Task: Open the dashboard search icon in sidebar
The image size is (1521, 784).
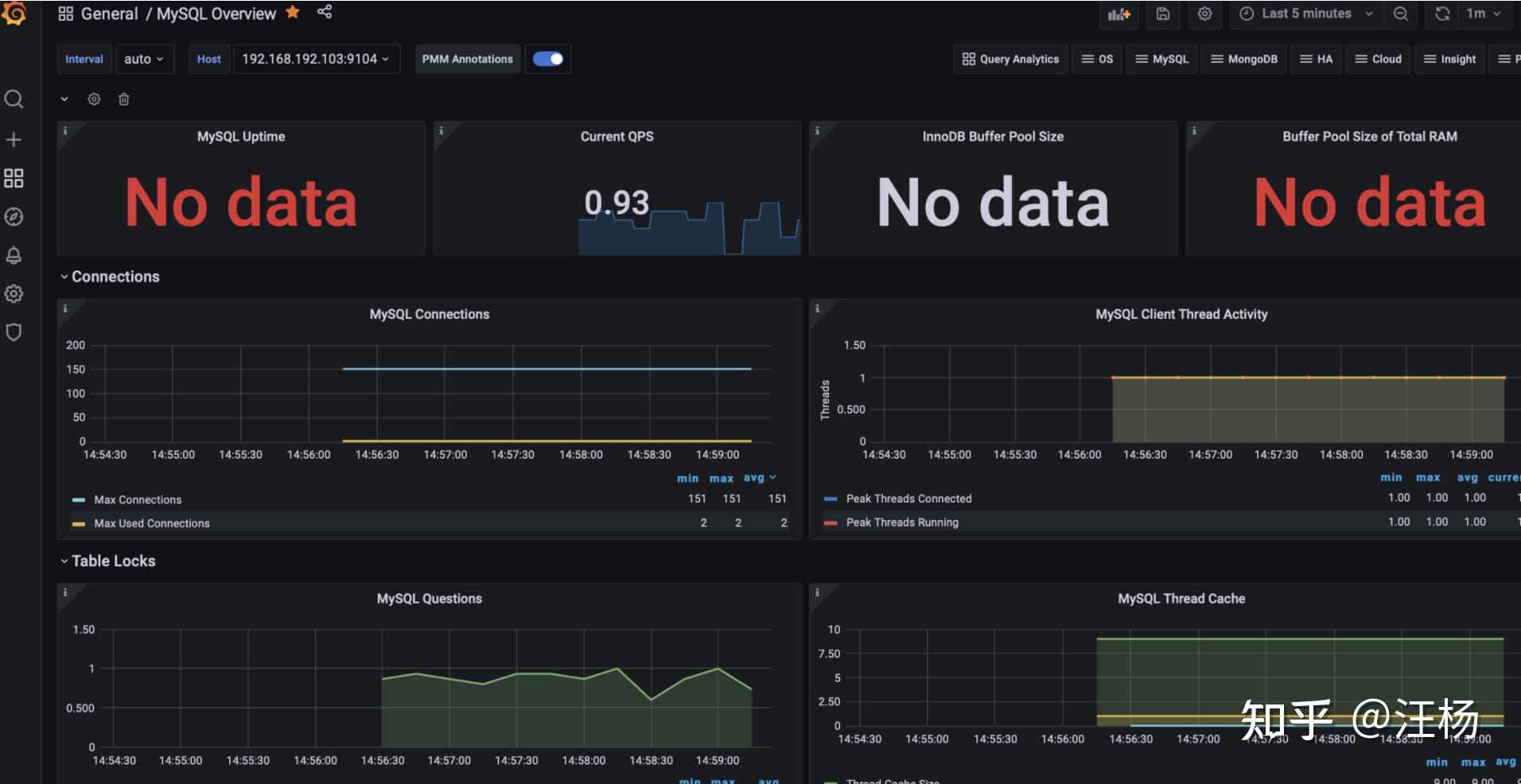Action: coord(14,99)
